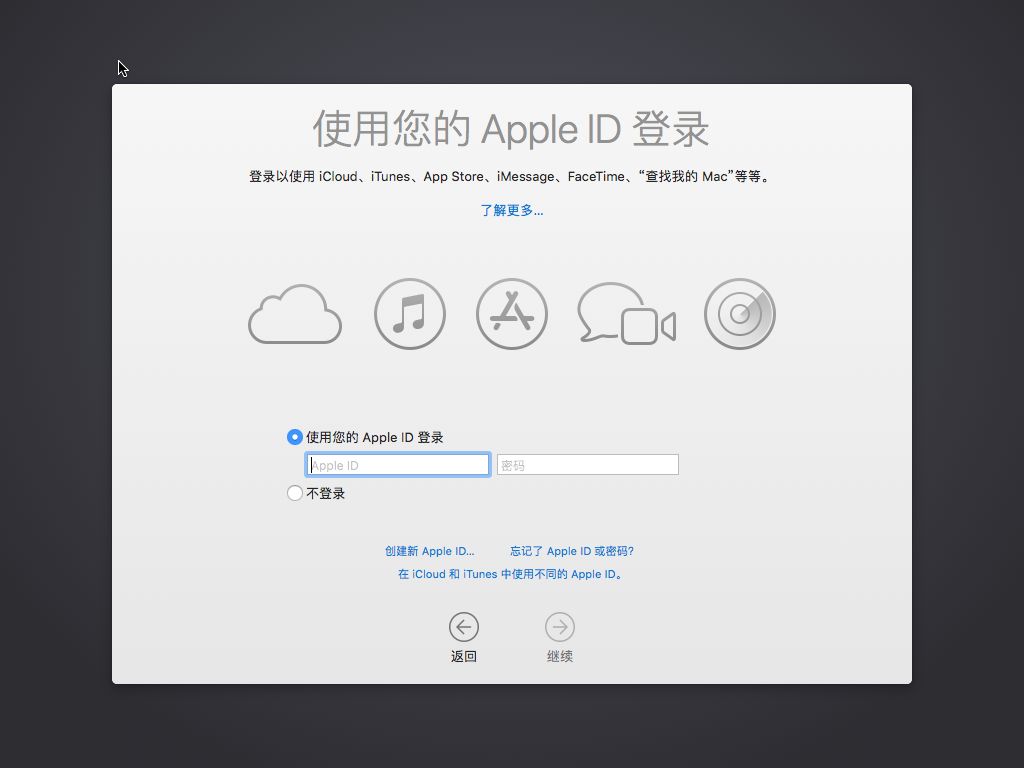Click the grayed continue arrow circle
Viewport: 1024px width, 768px height.
pos(559,626)
